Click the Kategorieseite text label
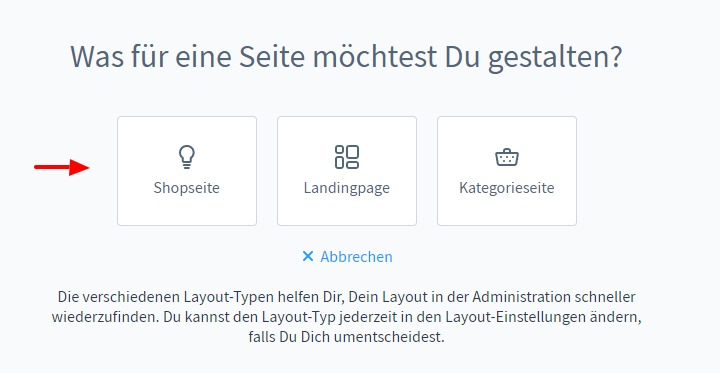The height and width of the screenshot is (373, 720). [507, 187]
